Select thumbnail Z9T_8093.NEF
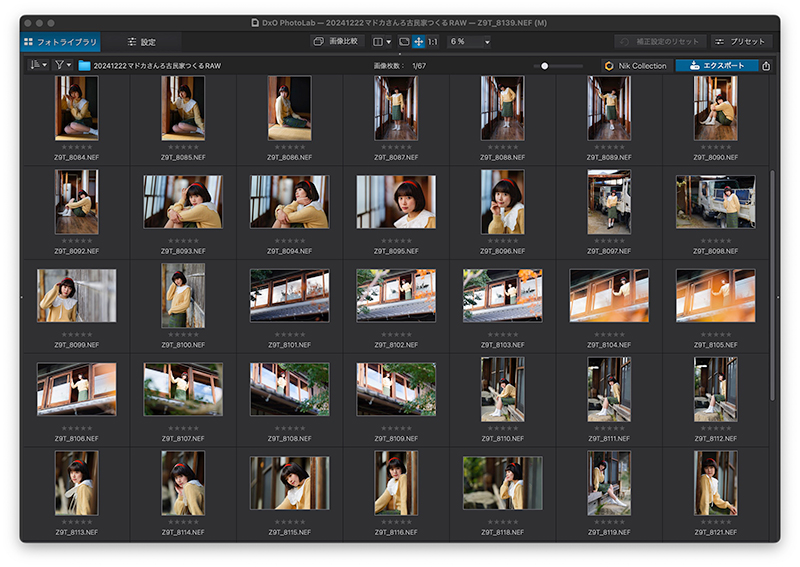Screen dimensions: 800x567 [183, 202]
